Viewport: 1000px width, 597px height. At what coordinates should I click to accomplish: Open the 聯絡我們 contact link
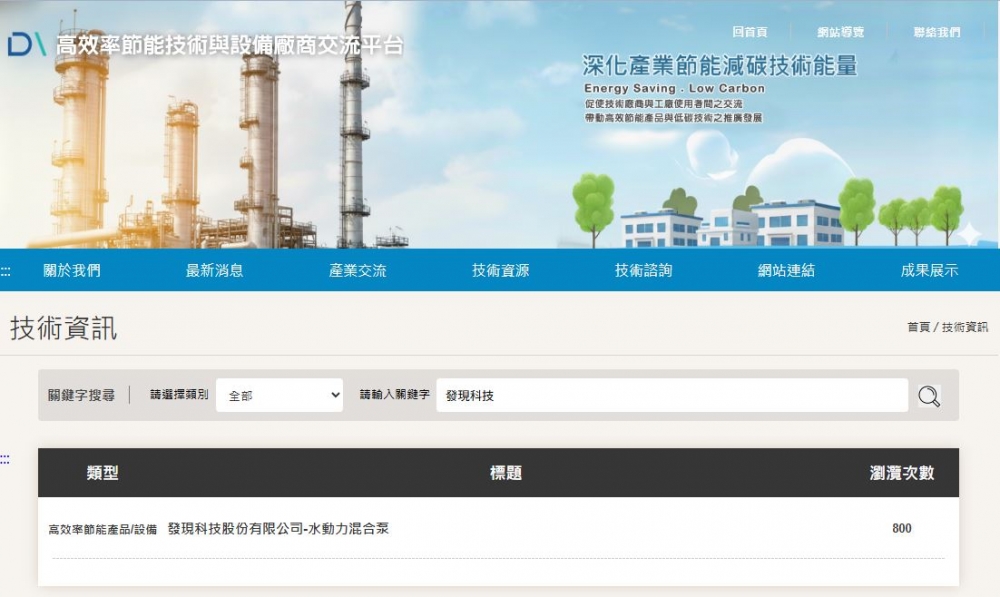tap(936, 32)
